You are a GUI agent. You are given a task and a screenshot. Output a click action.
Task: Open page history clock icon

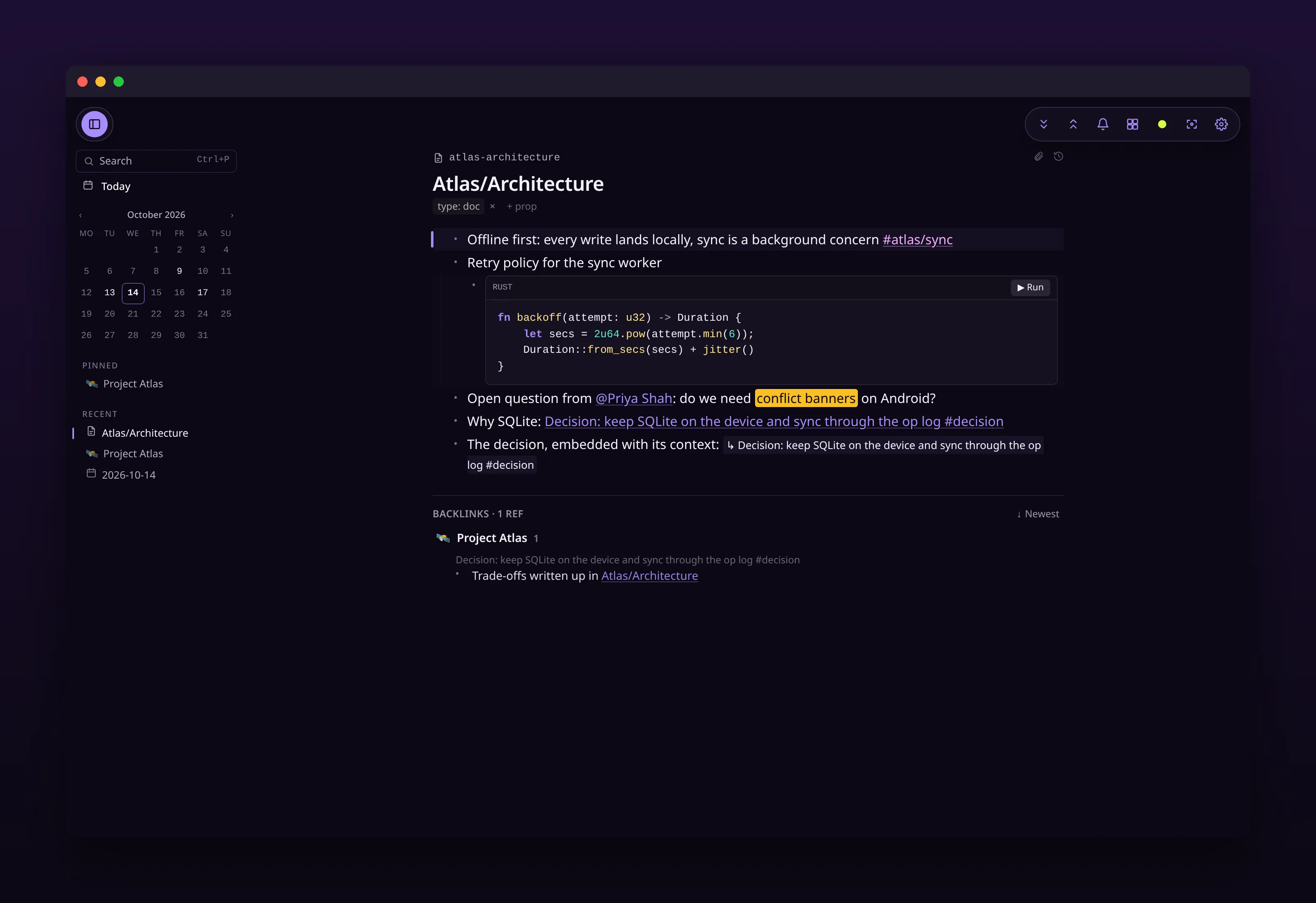click(1058, 156)
